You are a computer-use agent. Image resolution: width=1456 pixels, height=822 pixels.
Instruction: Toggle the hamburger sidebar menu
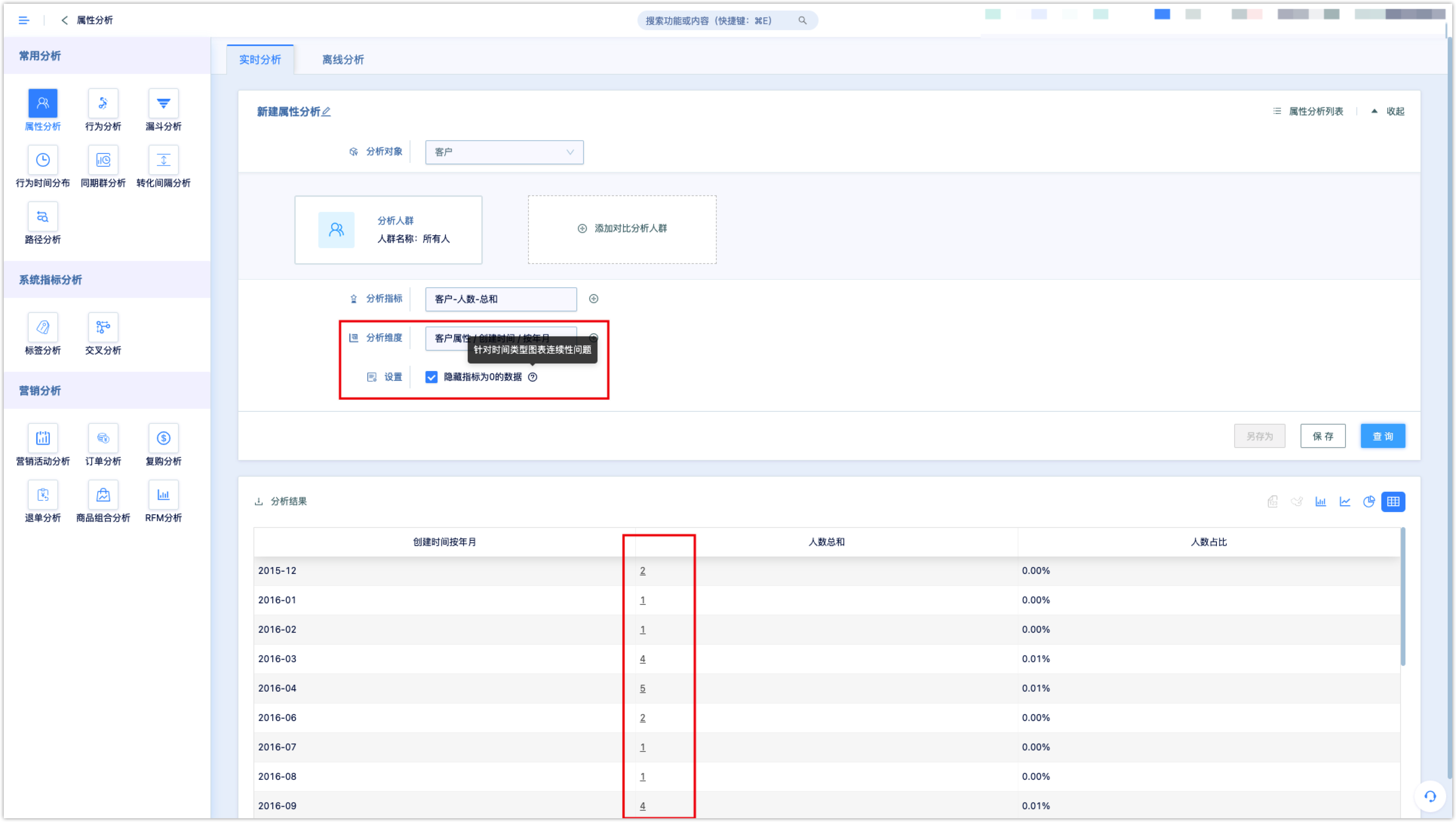(x=24, y=20)
